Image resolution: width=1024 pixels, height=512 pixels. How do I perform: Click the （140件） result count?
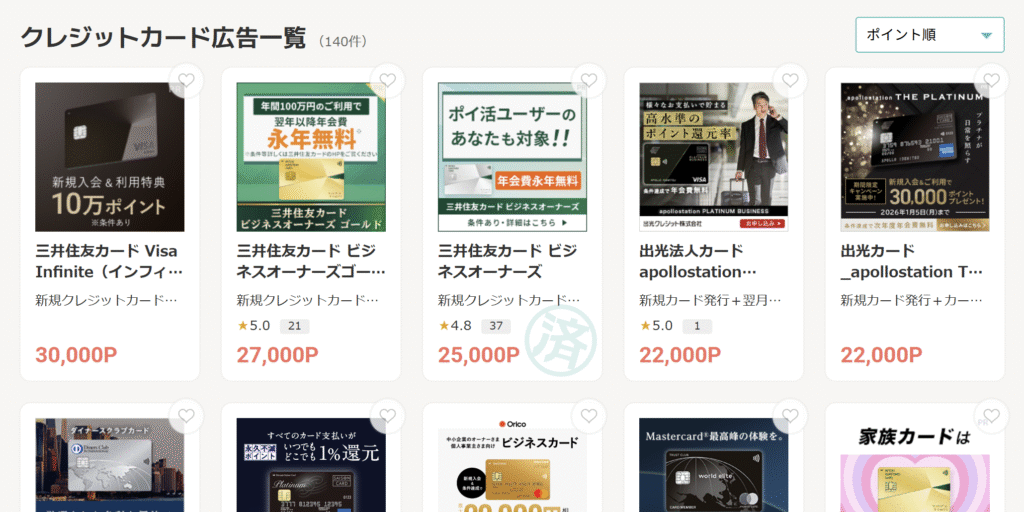click(343, 42)
